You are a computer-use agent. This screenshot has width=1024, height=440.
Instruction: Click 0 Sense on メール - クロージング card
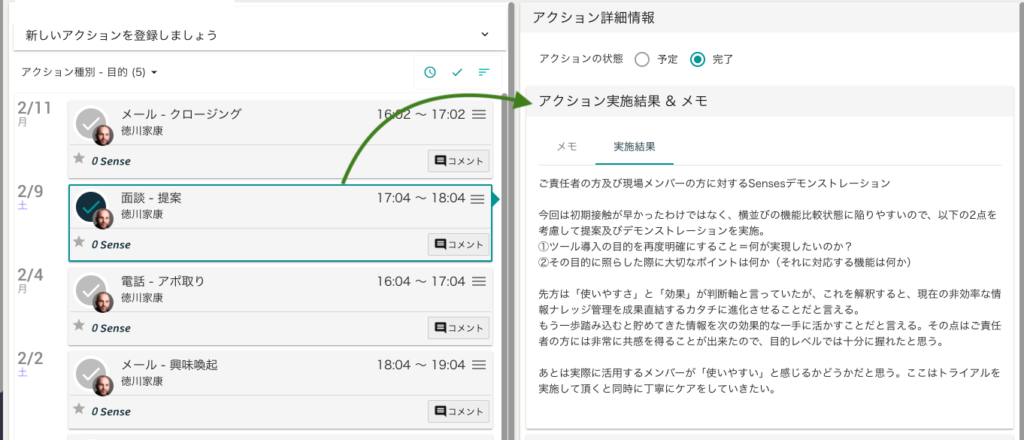coord(111,161)
